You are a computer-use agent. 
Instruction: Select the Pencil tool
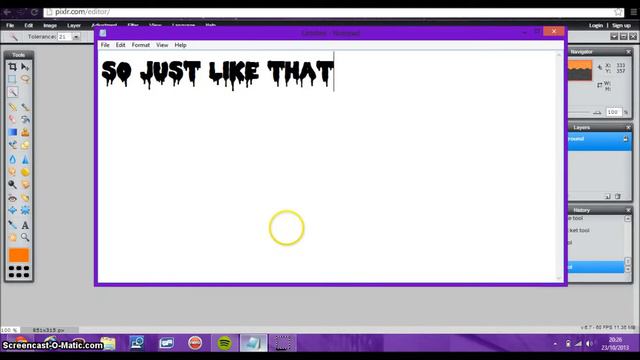(x=13, y=107)
